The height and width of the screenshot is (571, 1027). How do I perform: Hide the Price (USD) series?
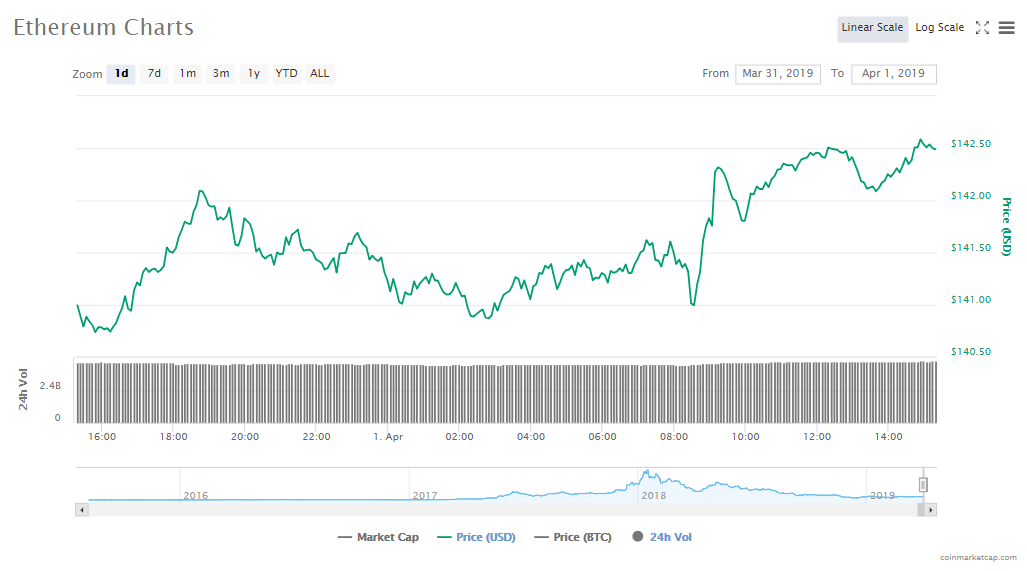point(477,537)
